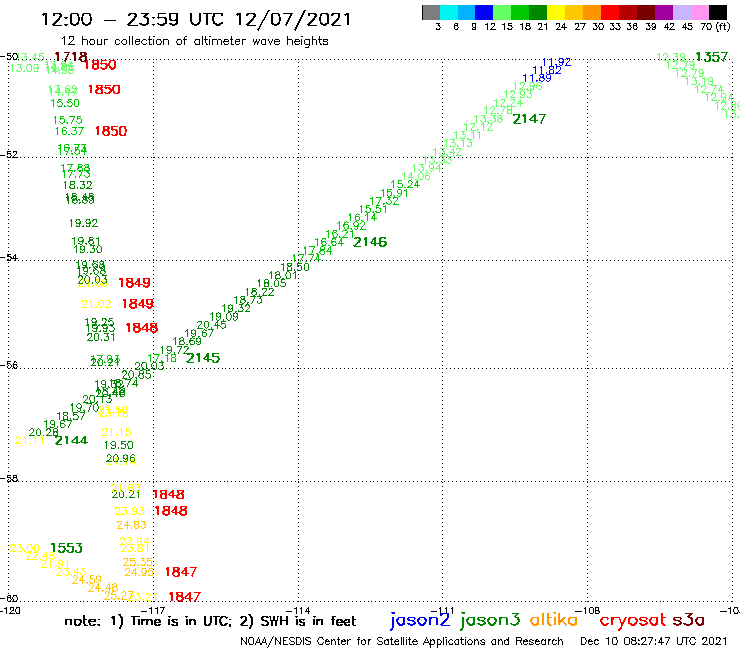Viewport: 740px width, 650px height.
Task: Click the jason3 time label 2147
Action: (529, 119)
